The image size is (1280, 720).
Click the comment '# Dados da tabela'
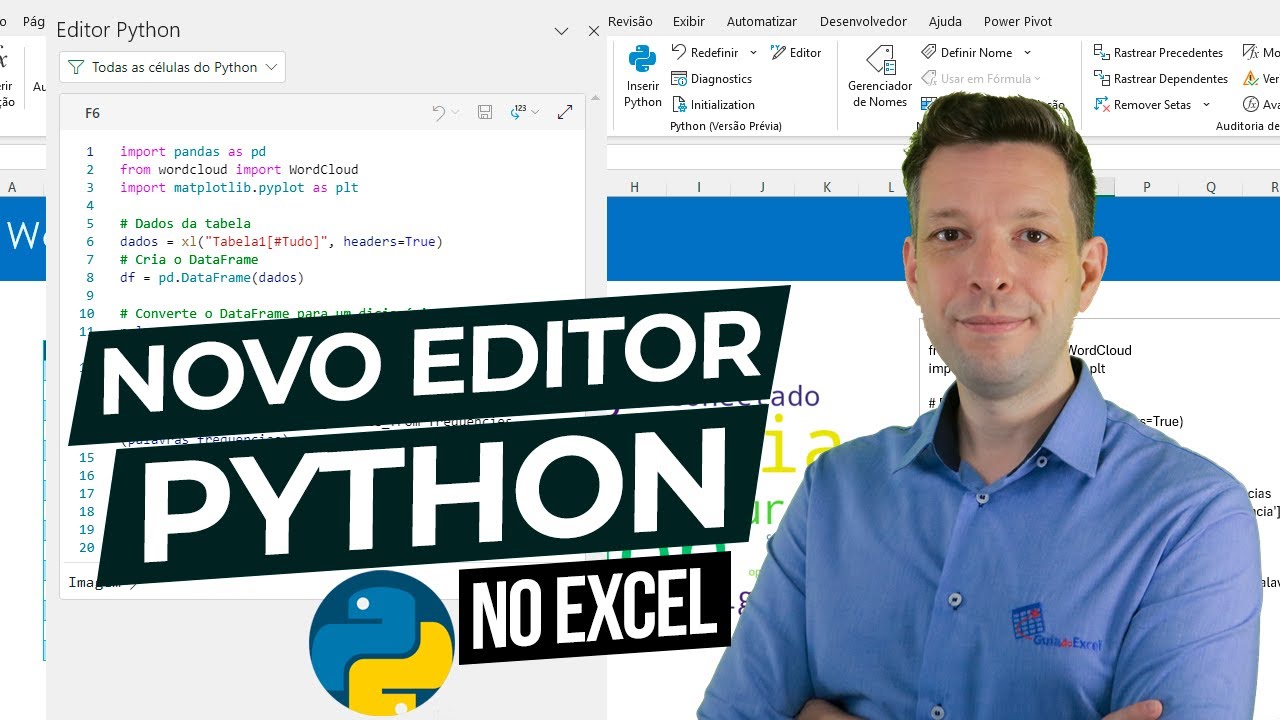(185, 224)
